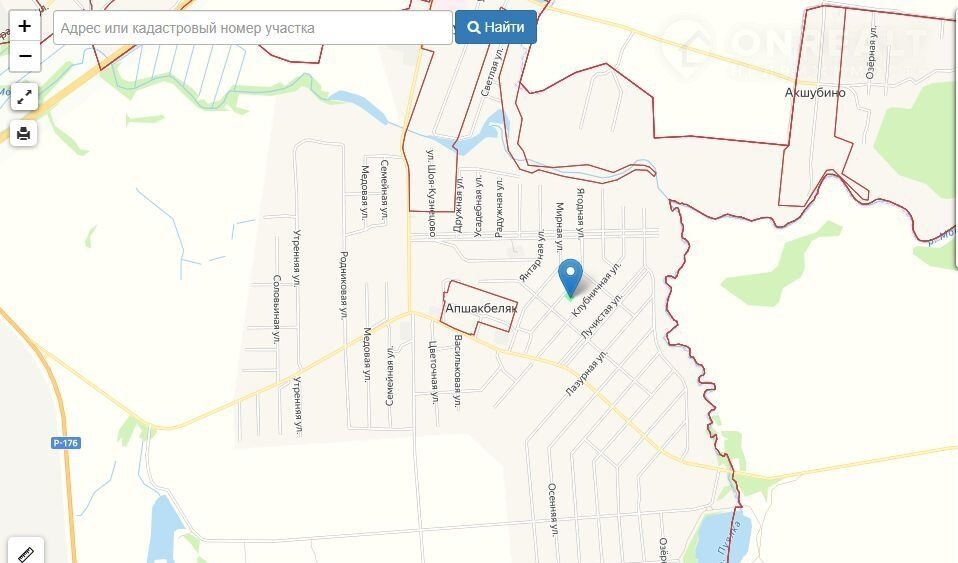
Task: Select Клубничная ул. street label
Action: pos(595,290)
